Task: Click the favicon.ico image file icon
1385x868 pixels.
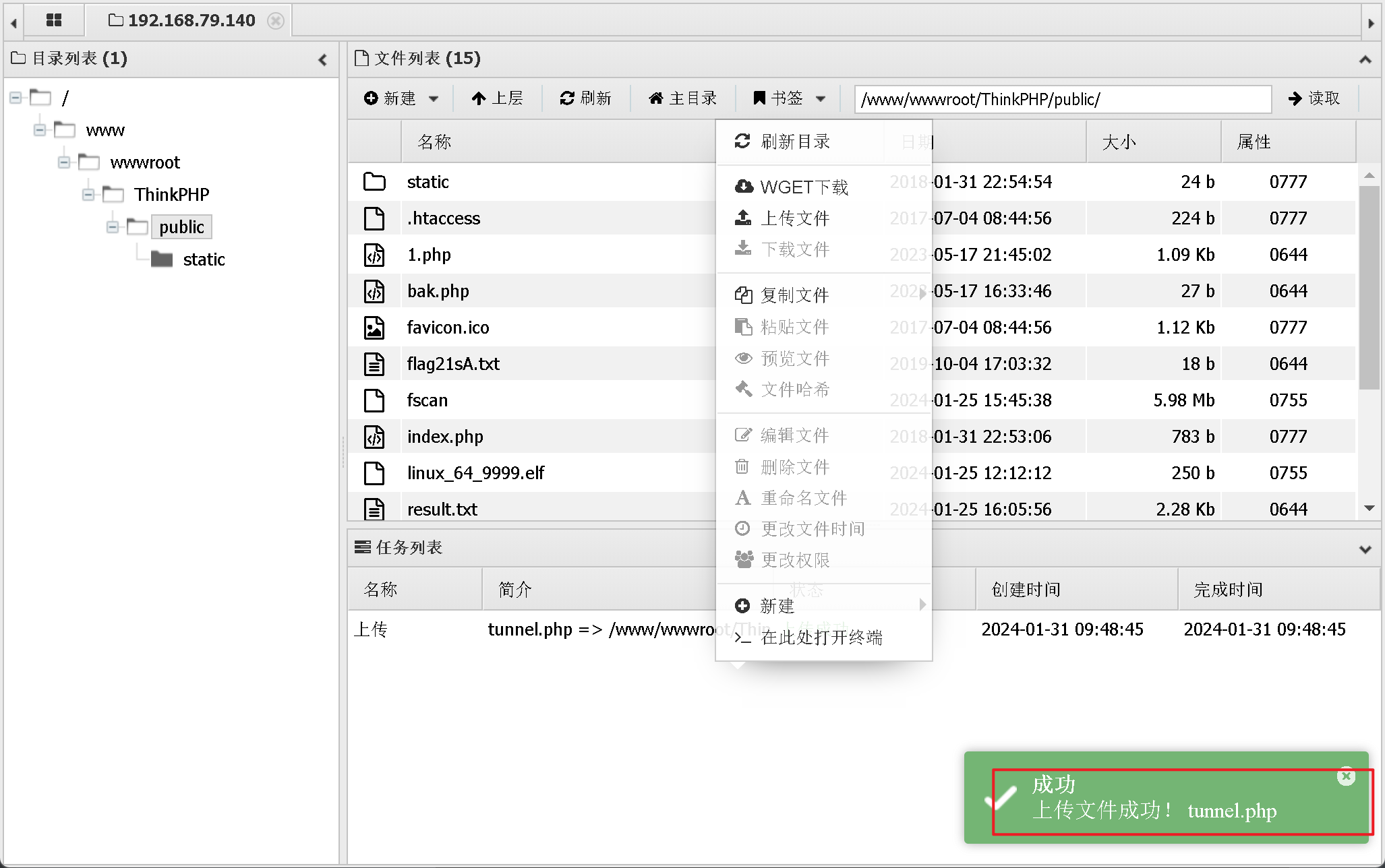Action: (374, 328)
